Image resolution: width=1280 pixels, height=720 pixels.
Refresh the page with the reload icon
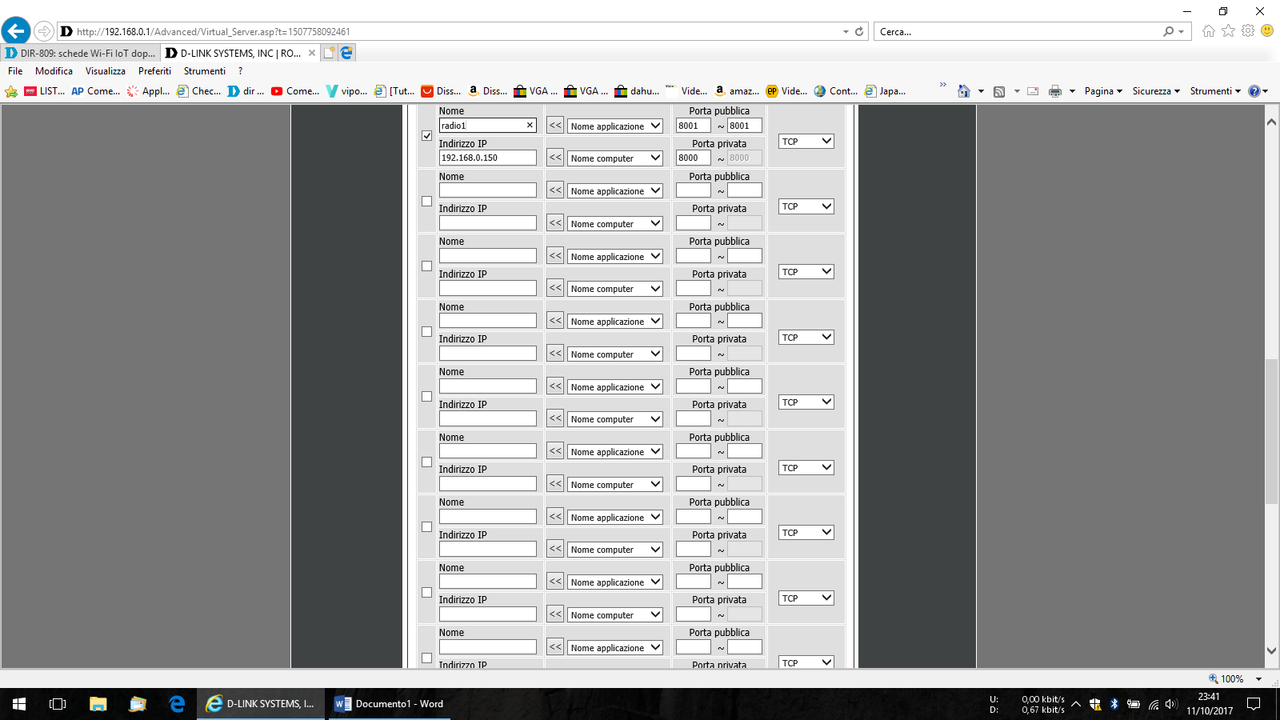[x=859, y=32]
